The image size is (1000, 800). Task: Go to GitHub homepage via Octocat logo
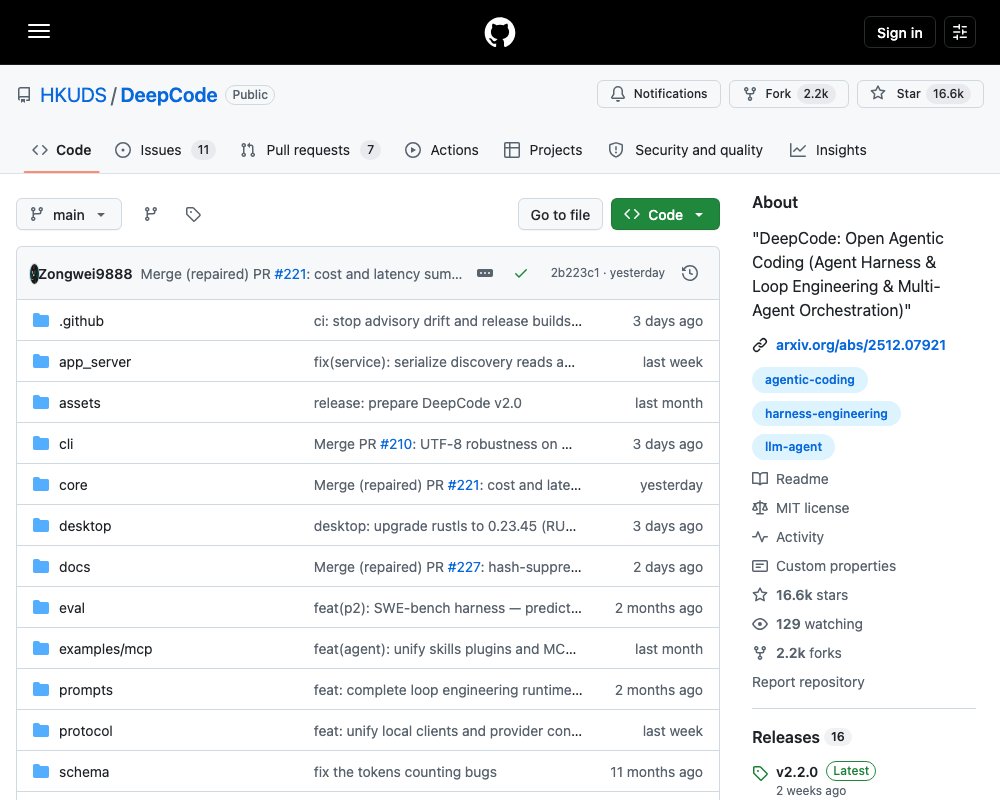click(x=499, y=32)
